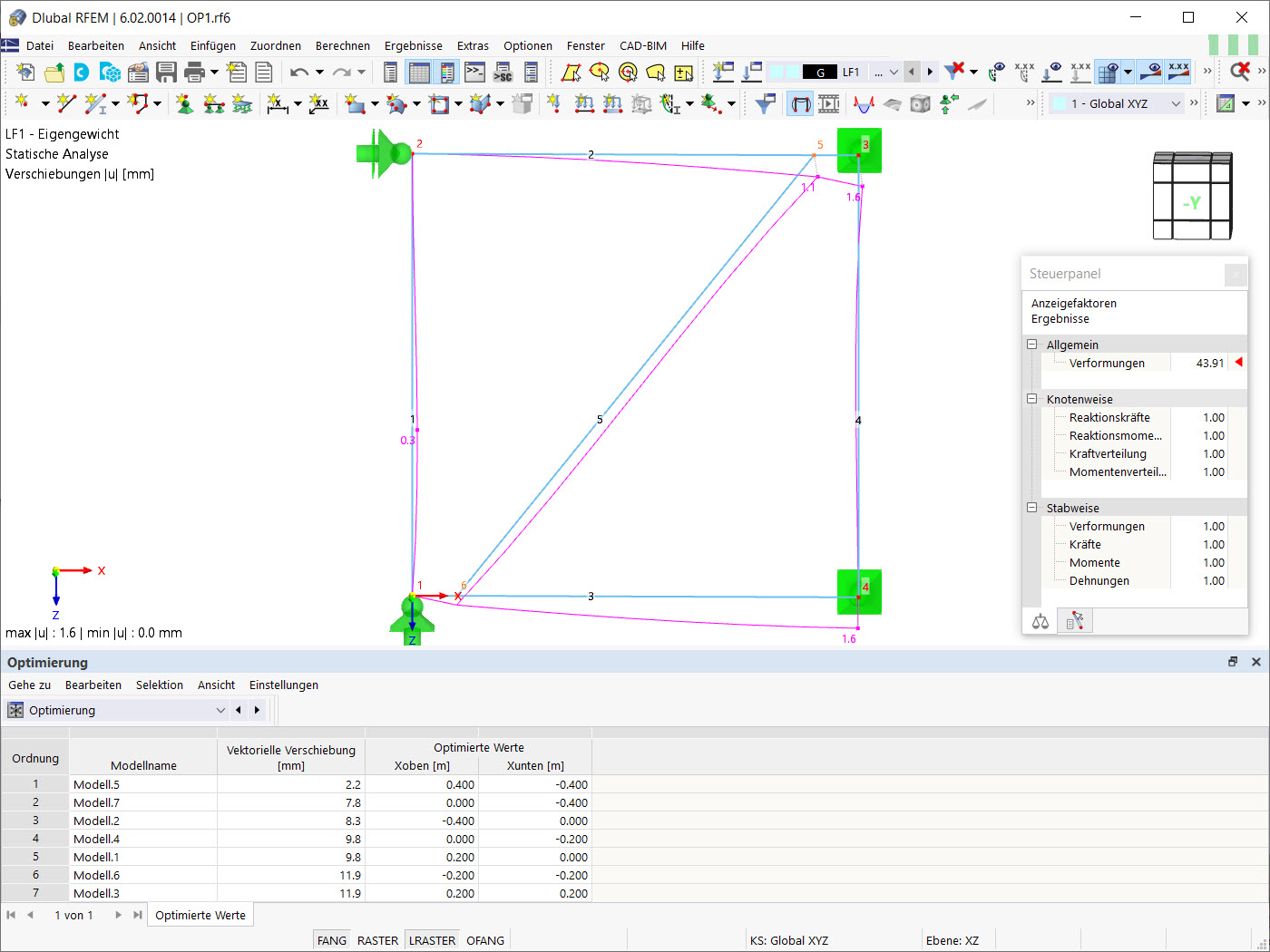Click the delete results magnifier icon
Screen dimensions: 1270x952
click(1240, 73)
